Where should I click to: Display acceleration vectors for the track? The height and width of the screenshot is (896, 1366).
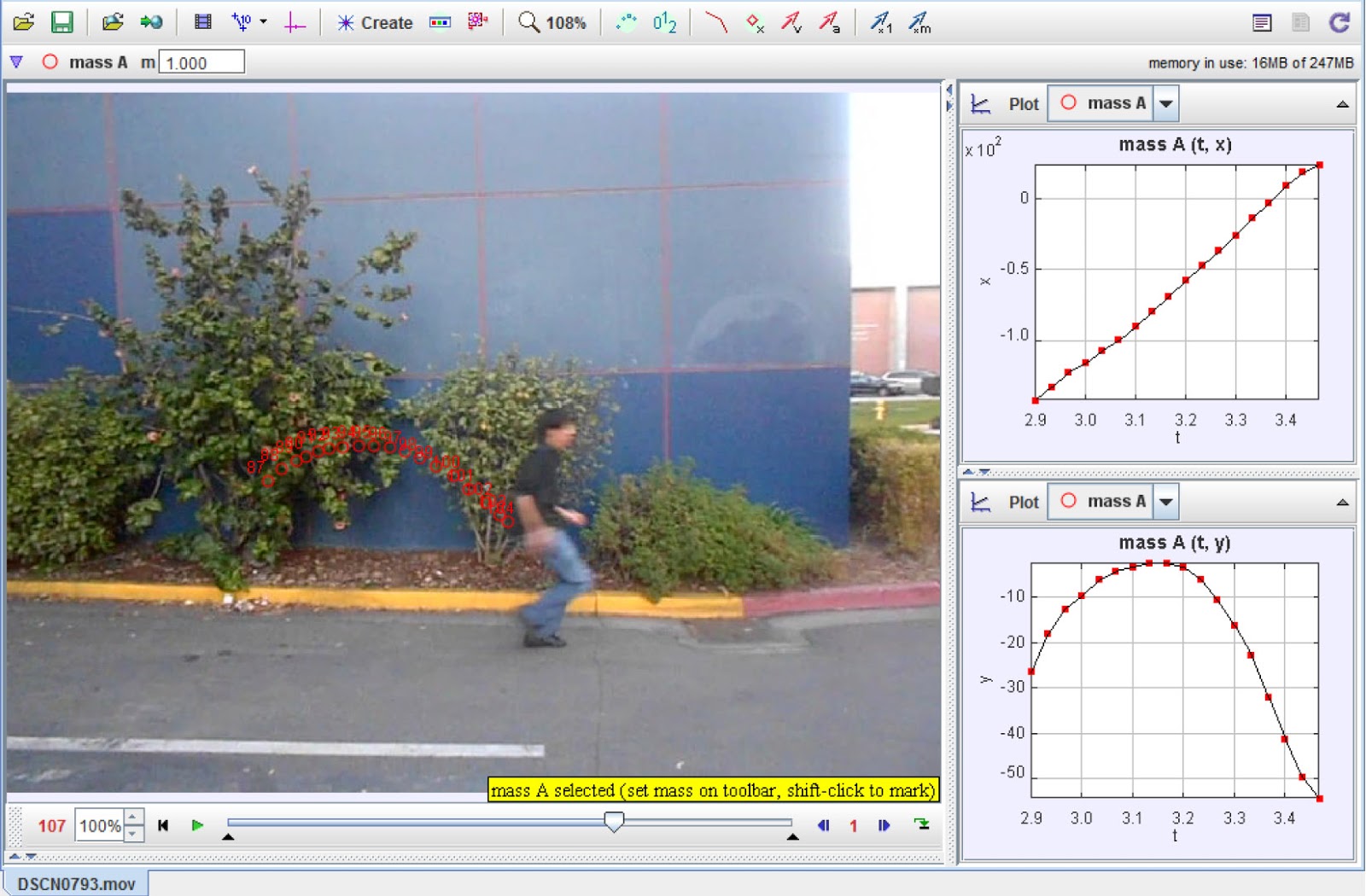click(831, 23)
